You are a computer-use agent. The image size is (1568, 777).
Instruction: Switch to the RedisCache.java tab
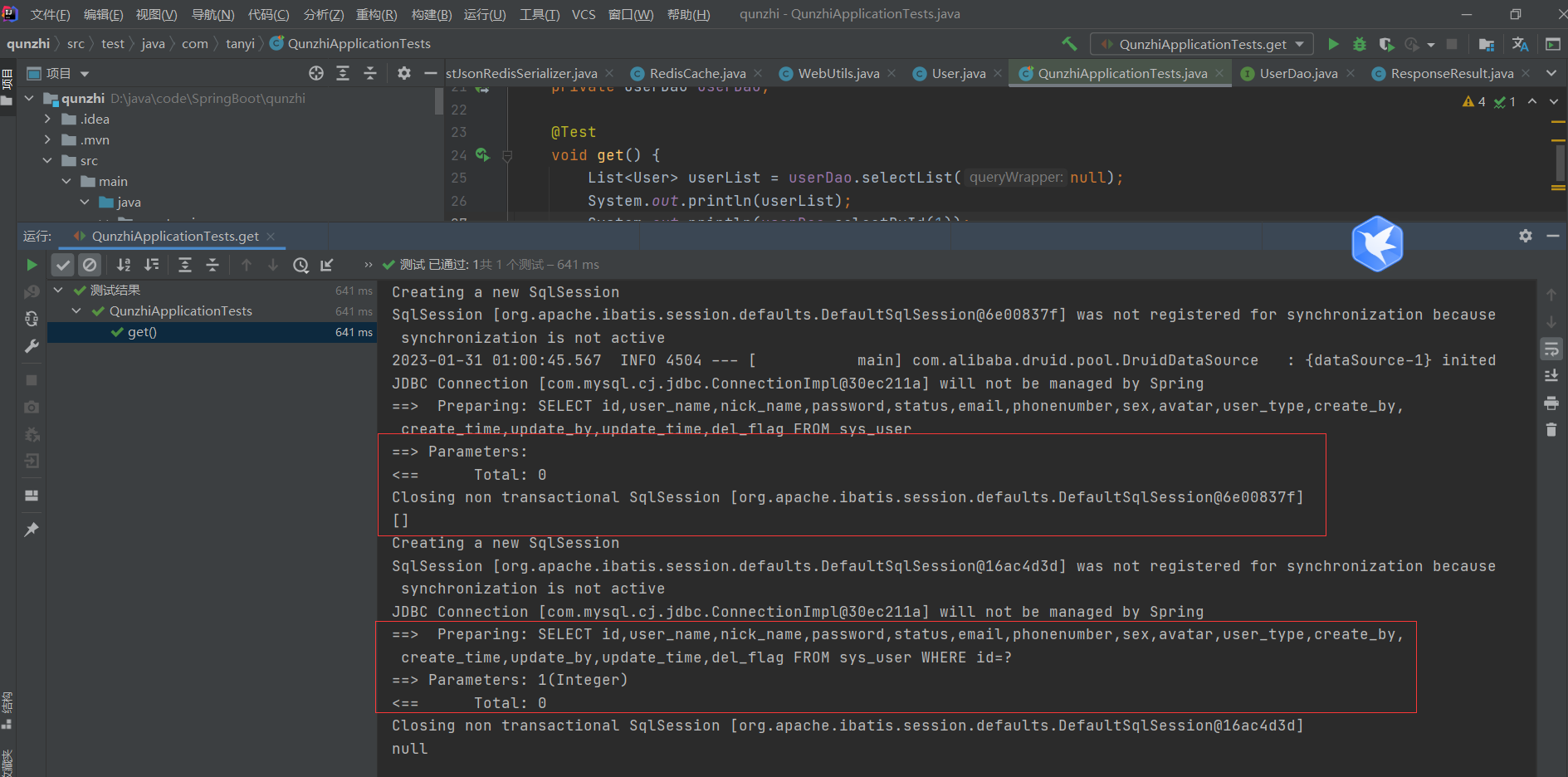pyautogui.click(x=697, y=73)
